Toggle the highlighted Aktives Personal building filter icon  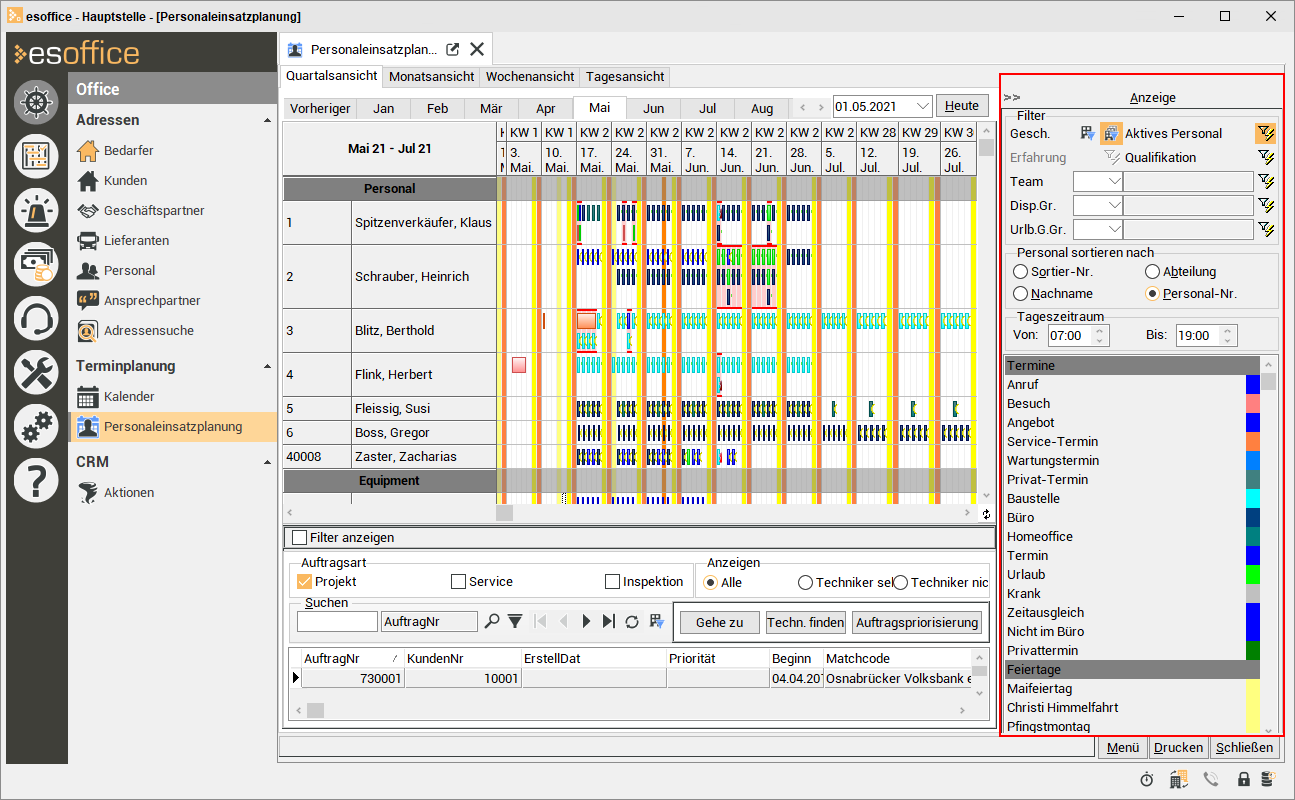pos(1111,133)
